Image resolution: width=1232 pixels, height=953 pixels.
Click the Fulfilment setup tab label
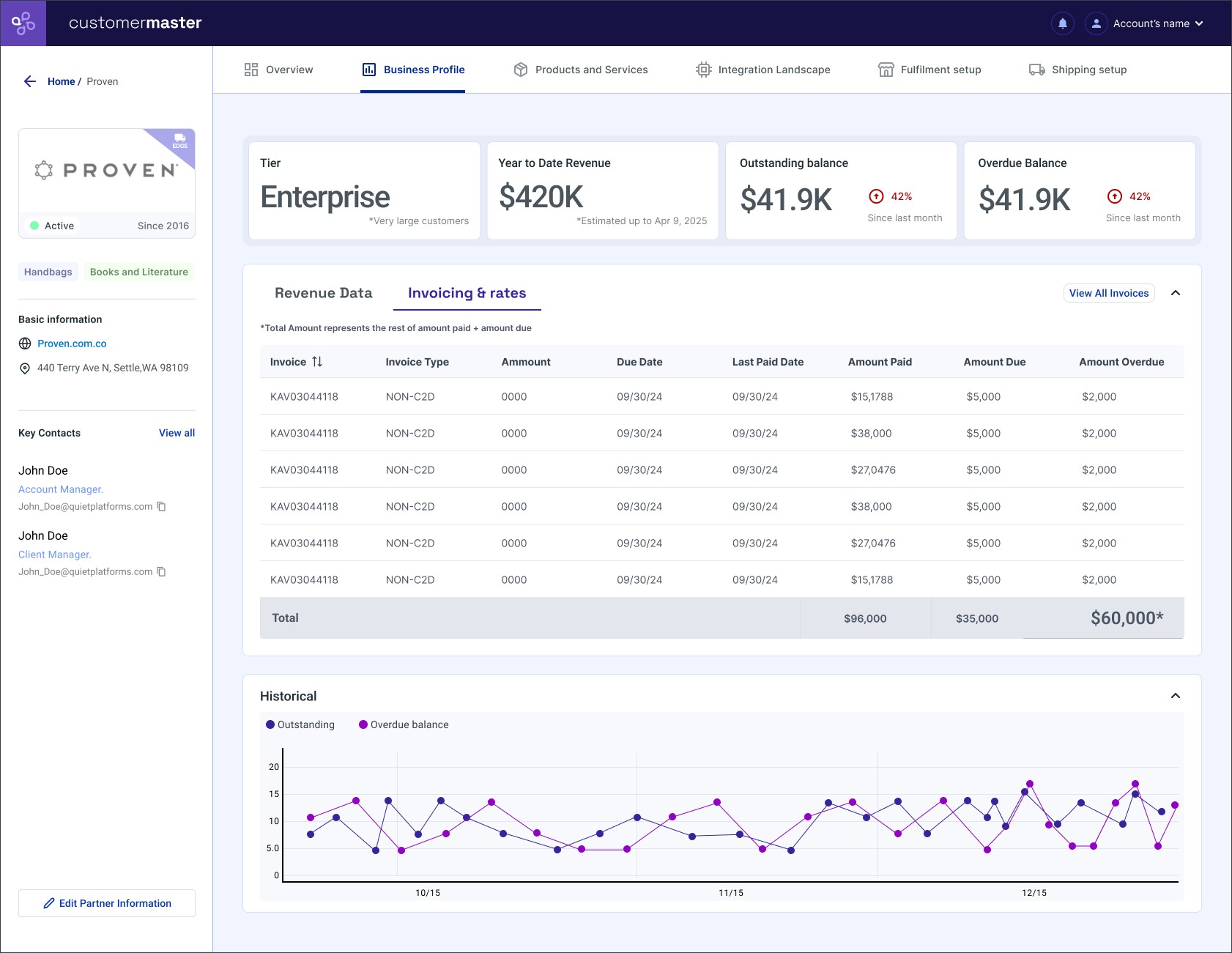coord(941,70)
